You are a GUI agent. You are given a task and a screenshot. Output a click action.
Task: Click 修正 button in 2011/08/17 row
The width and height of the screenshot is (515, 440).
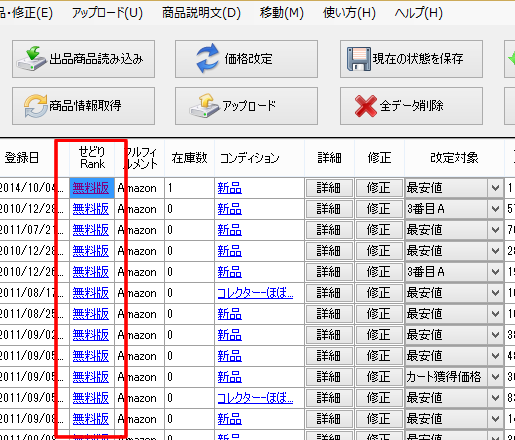tap(379, 293)
